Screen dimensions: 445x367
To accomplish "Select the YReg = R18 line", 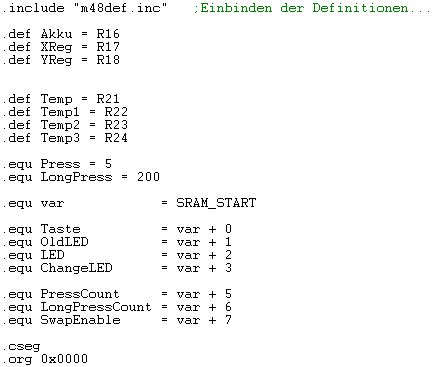I will [x=60, y=60].
